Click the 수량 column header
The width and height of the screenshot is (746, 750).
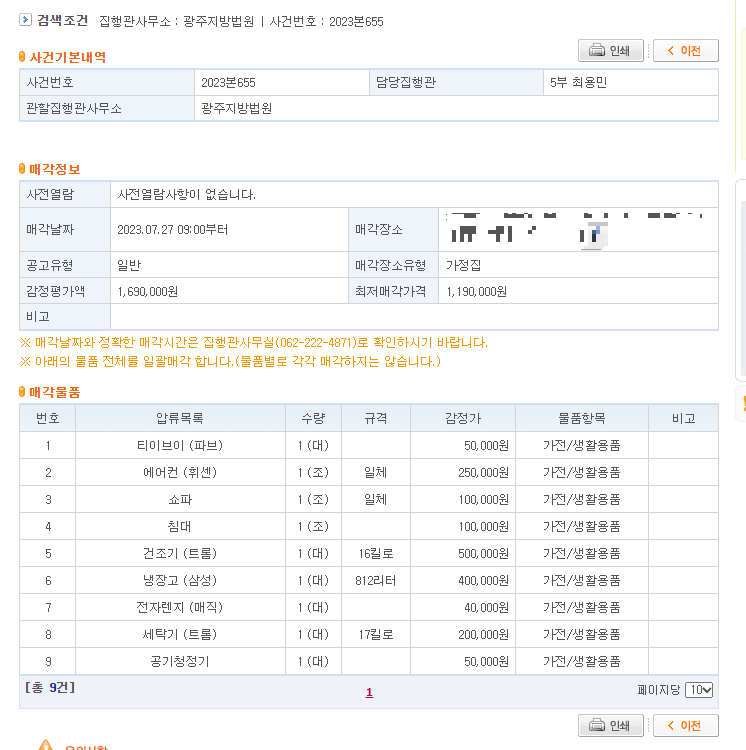click(313, 418)
